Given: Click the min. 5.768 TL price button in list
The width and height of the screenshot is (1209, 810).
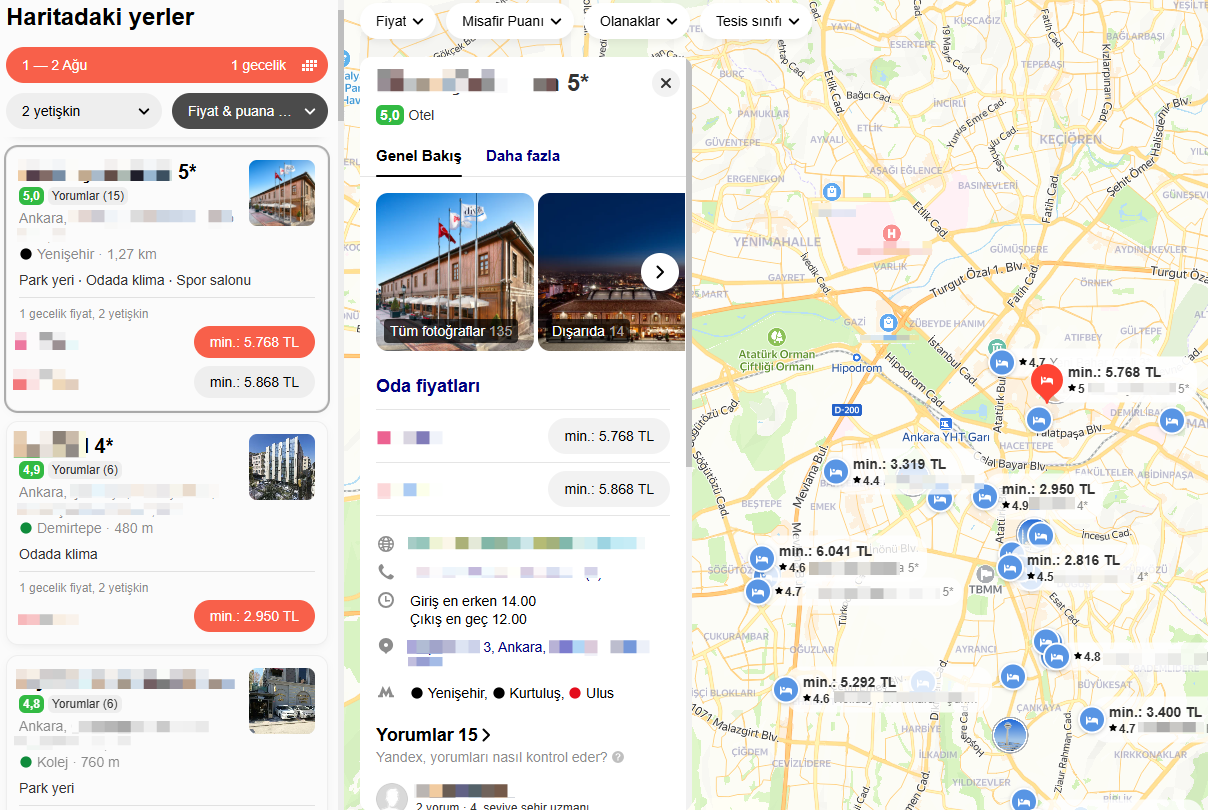Looking at the screenshot, I should pyautogui.click(x=254, y=342).
